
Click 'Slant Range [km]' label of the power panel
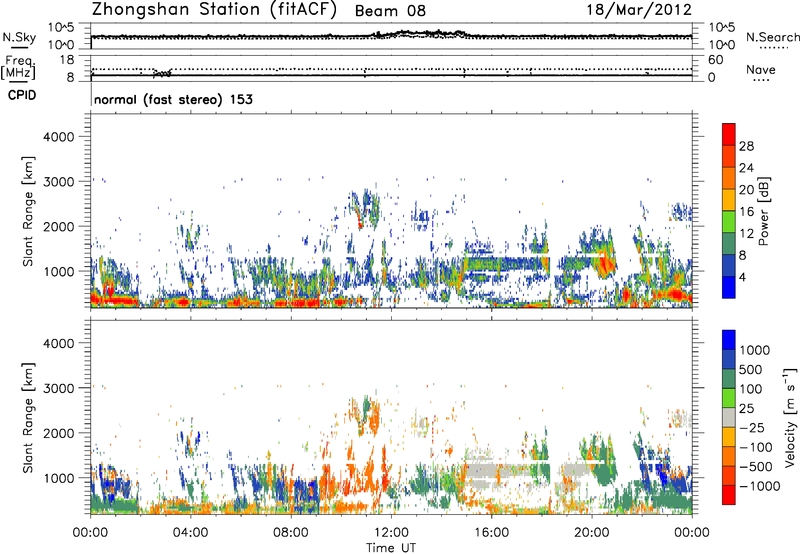(29, 211)
